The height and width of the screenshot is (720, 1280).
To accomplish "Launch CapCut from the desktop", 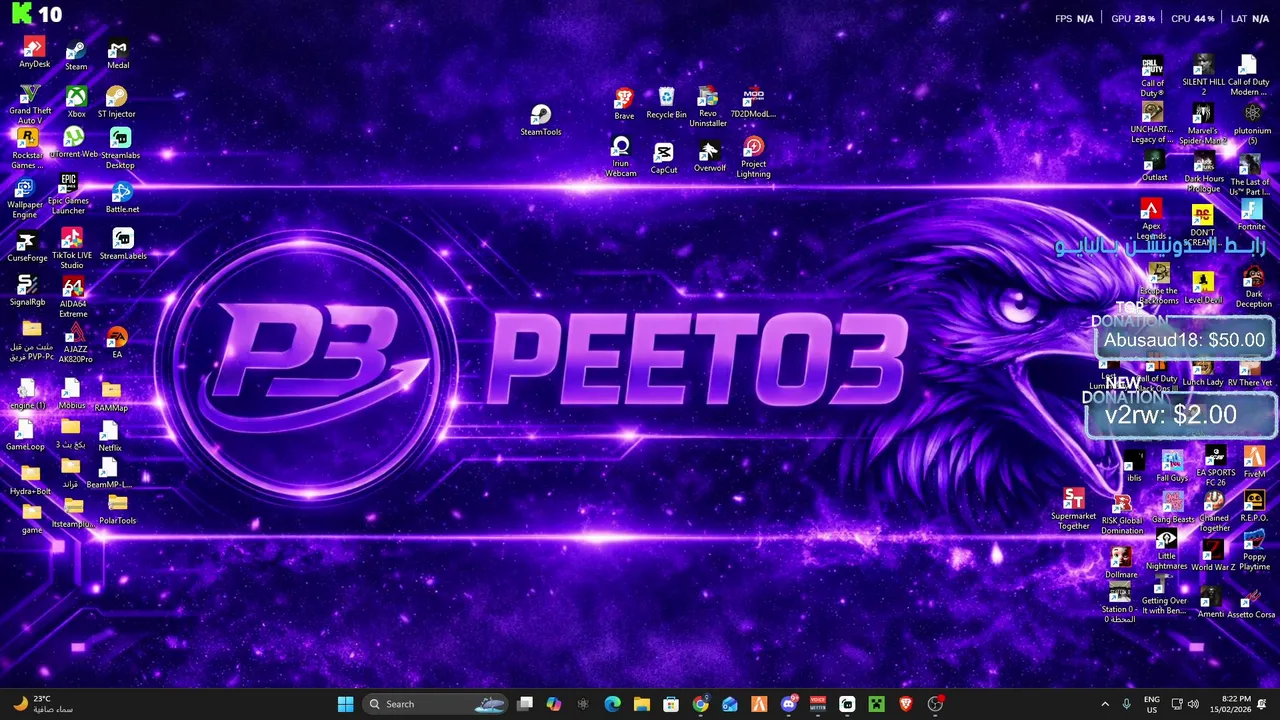I will point(664,158).
